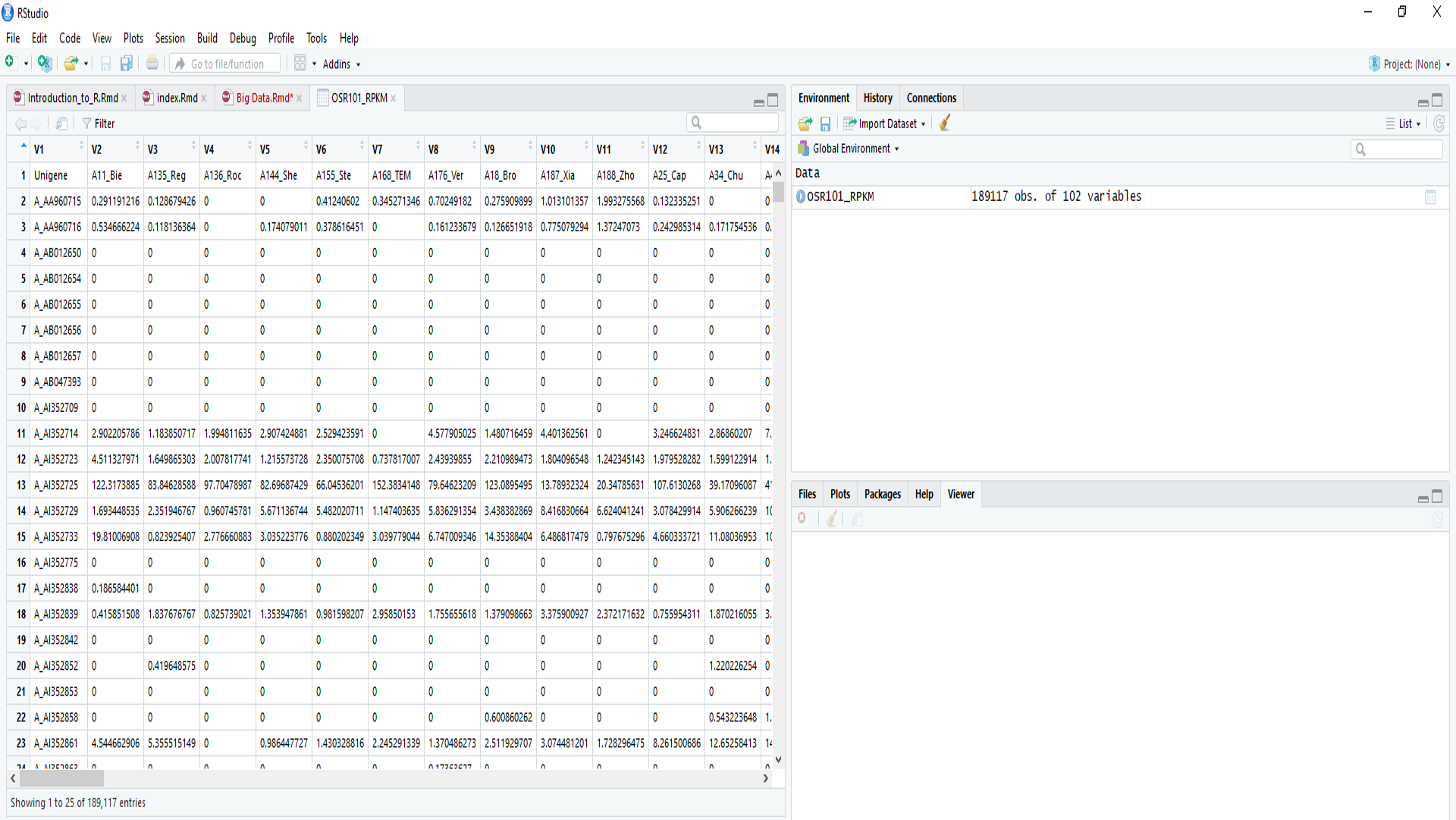Image resolution: width=1456 pixels, height=820 pixels.
Task: Open the Project (None) menu
Action: 1410,64
